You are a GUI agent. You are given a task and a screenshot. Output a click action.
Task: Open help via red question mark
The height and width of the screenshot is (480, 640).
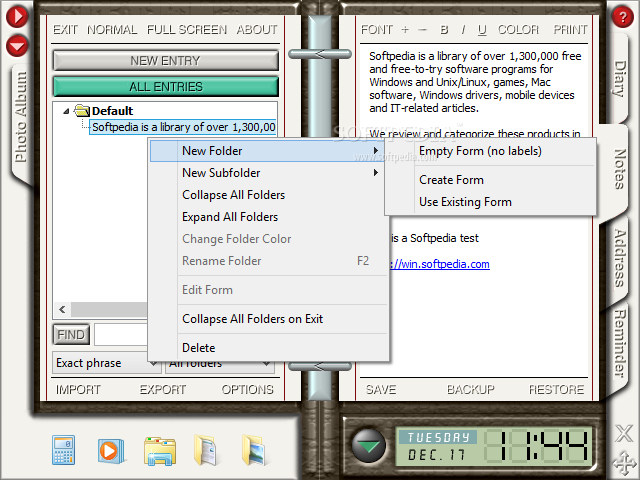[622, 17]
